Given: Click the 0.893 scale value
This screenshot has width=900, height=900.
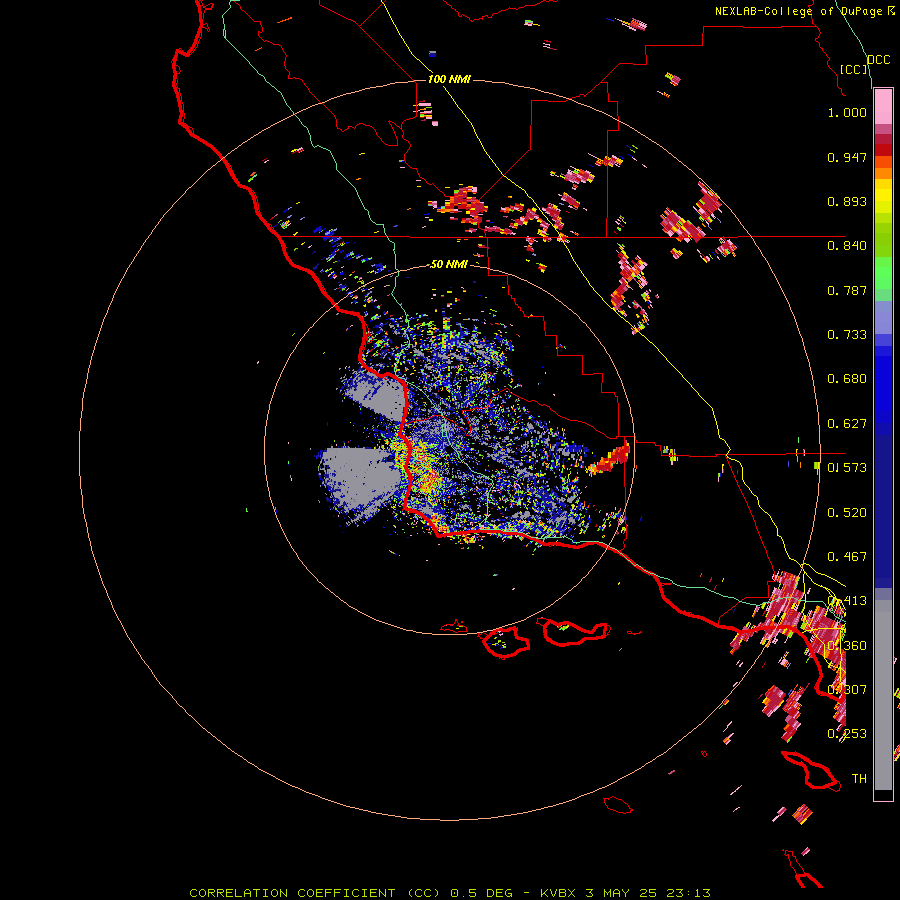Looking at the screenshot, I should tap(847, 201).
